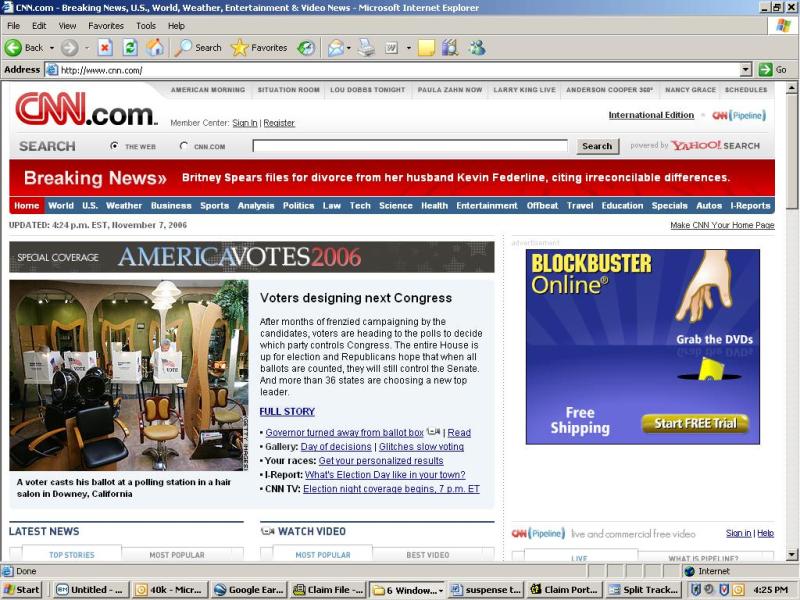Screen dimensions: 800x600
Task: Expand the Forward button history dropdown
Action: pos(87,48)
